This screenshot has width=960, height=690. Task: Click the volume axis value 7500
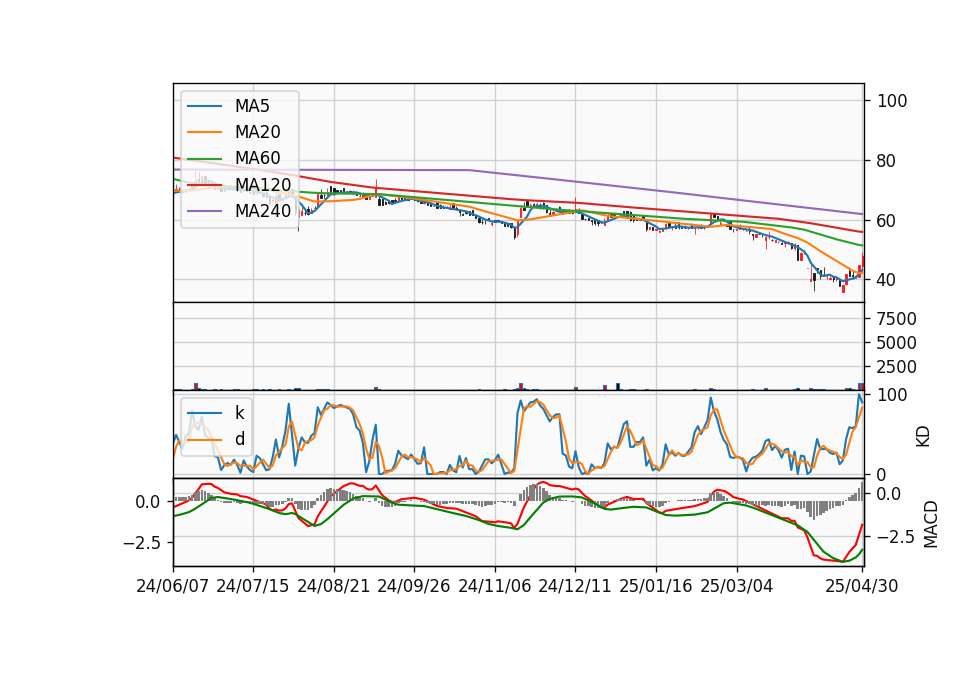(897, 319)
